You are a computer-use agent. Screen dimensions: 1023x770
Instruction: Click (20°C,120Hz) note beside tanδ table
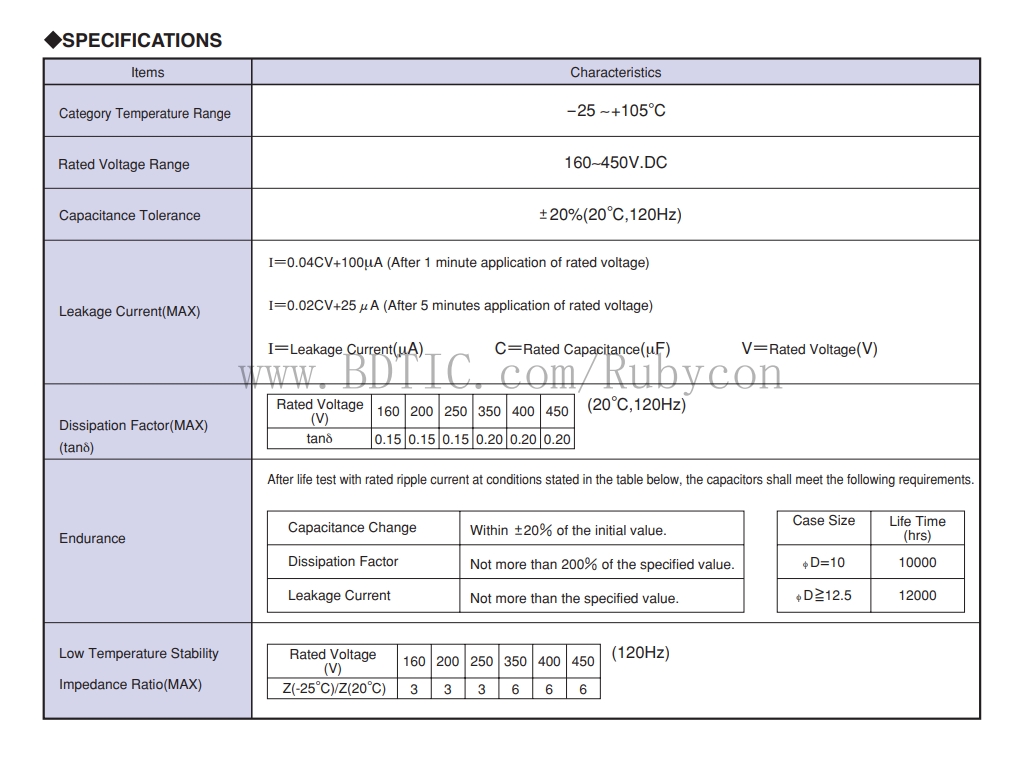point(637,405)
